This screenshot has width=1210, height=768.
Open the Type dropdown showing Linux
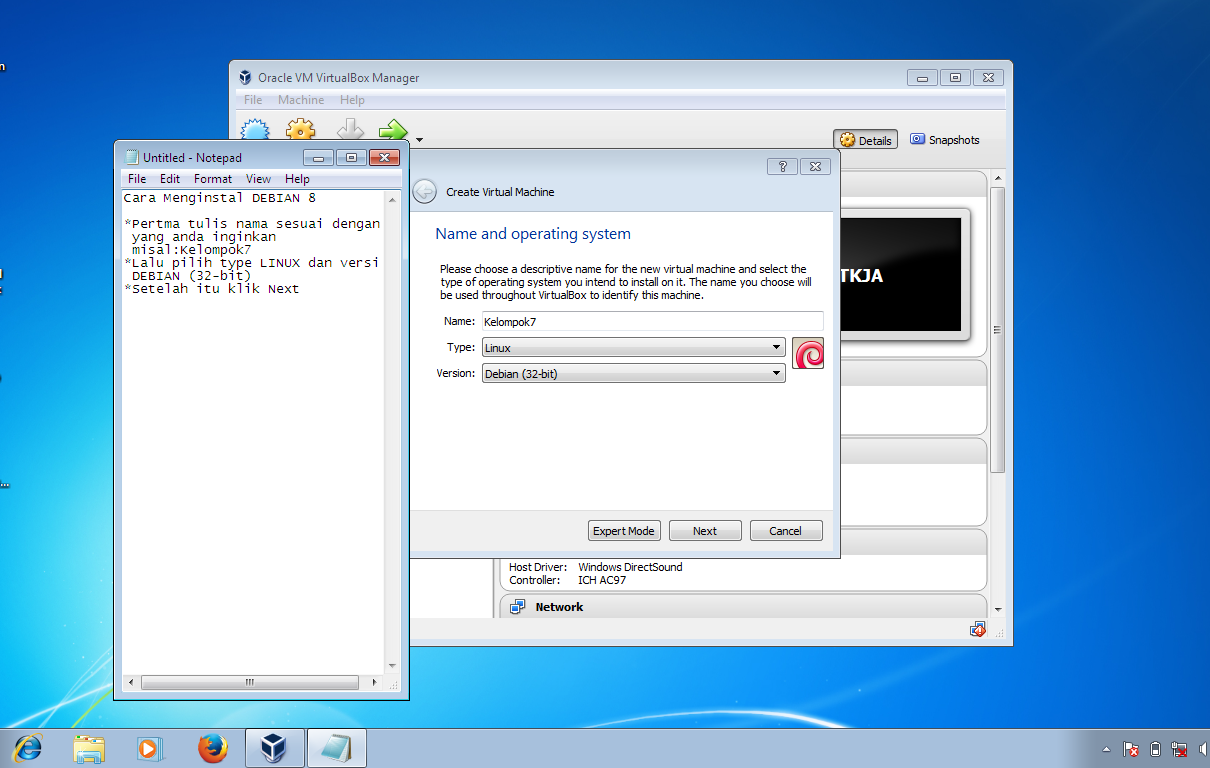pos(633,348)
